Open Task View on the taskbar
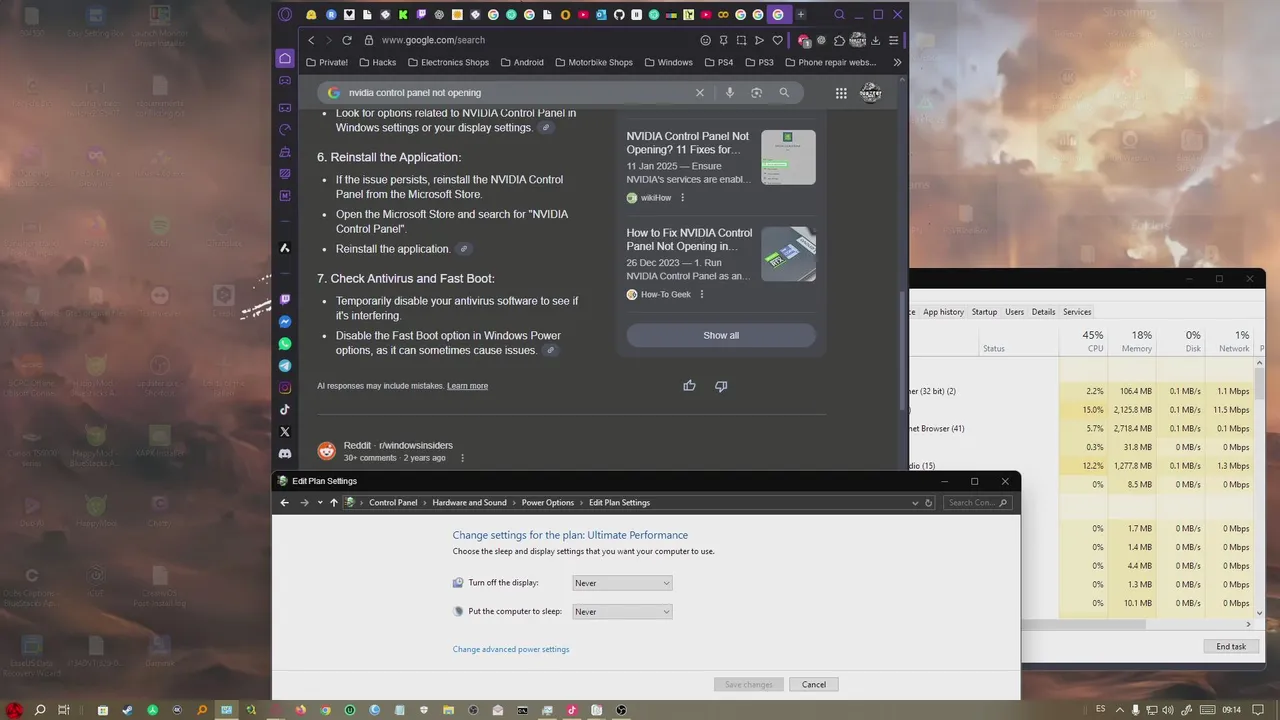This screenshot has width=1280, height=720. (63, 710)
